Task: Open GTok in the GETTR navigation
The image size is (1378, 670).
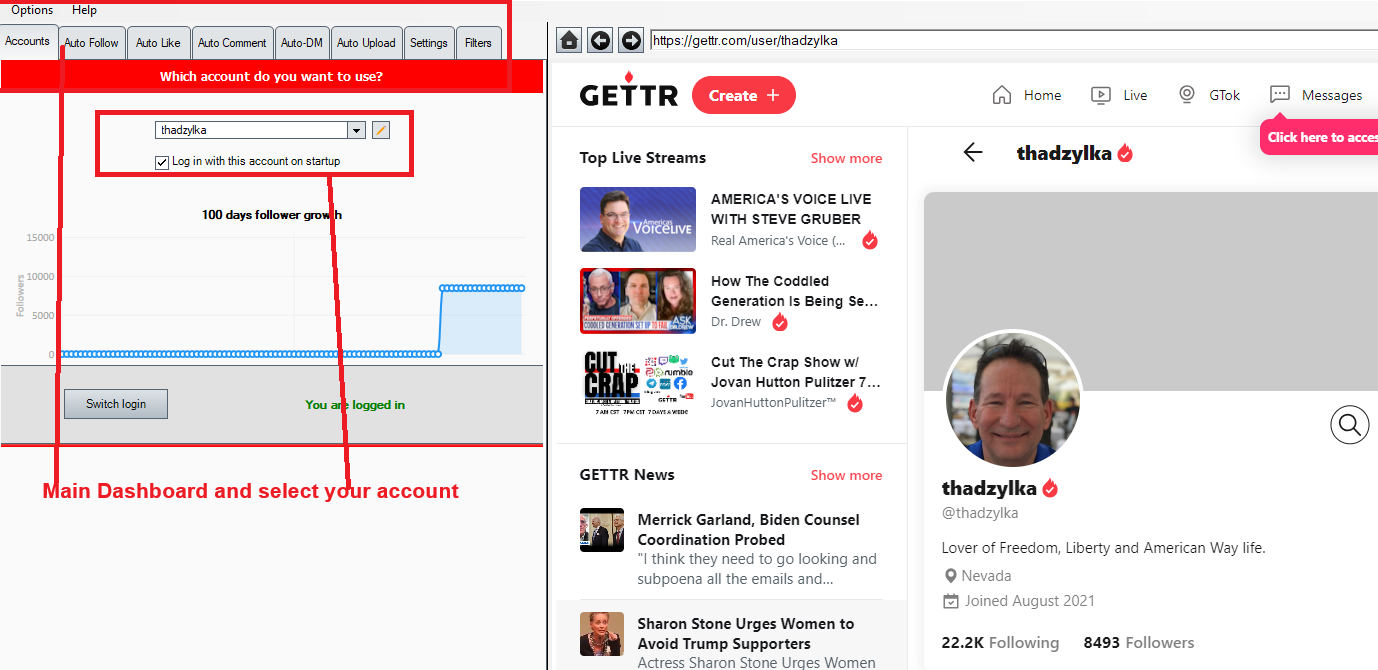Action: click(x=1209, y=95)
